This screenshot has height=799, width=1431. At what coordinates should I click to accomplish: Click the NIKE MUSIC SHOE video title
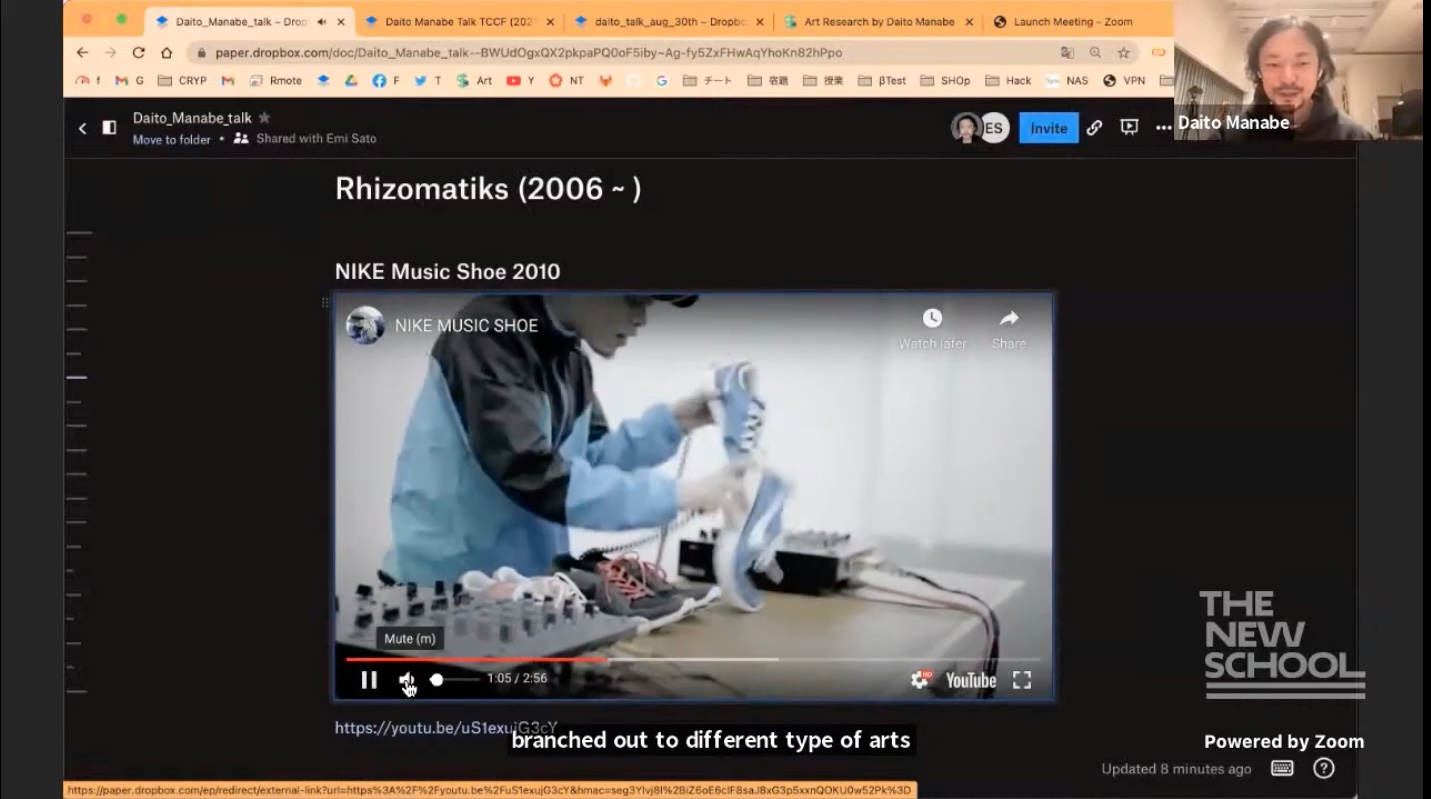tap(466, 325)
